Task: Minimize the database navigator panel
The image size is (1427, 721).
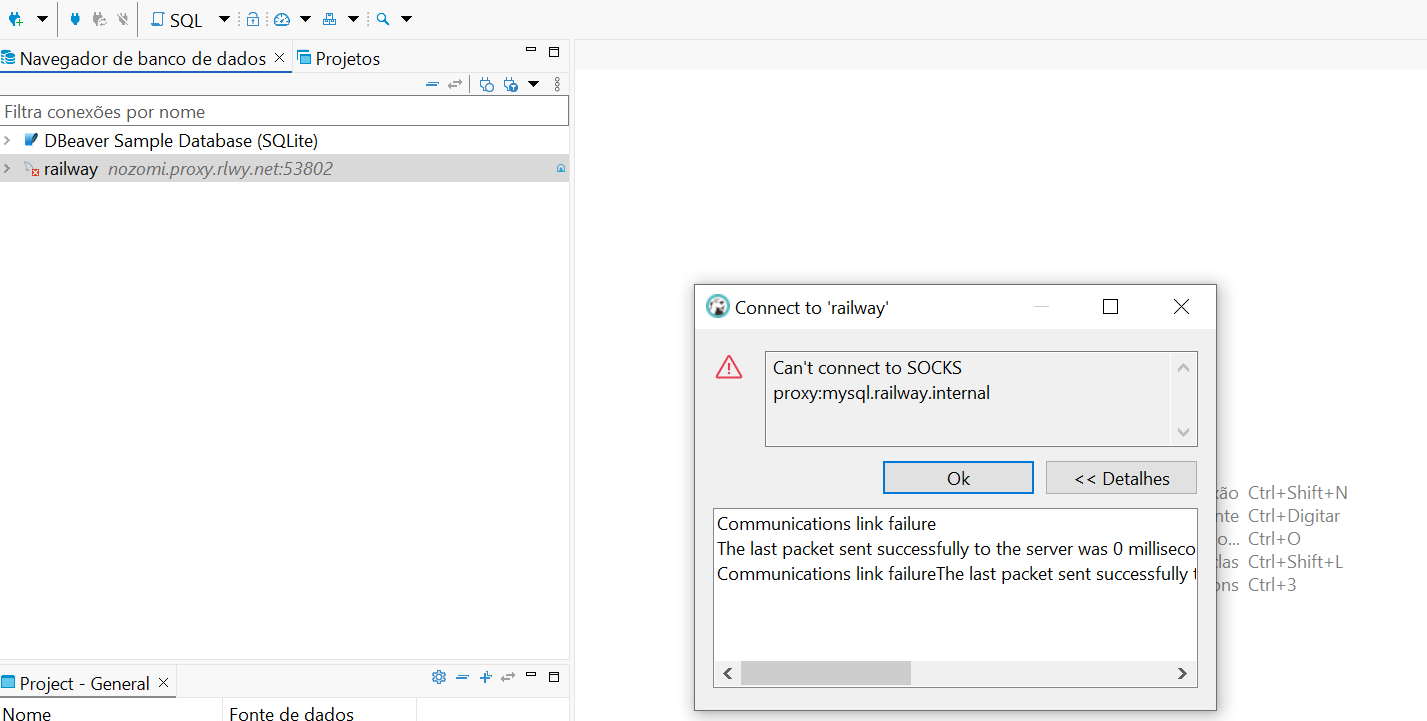Action: coord(531,49)
